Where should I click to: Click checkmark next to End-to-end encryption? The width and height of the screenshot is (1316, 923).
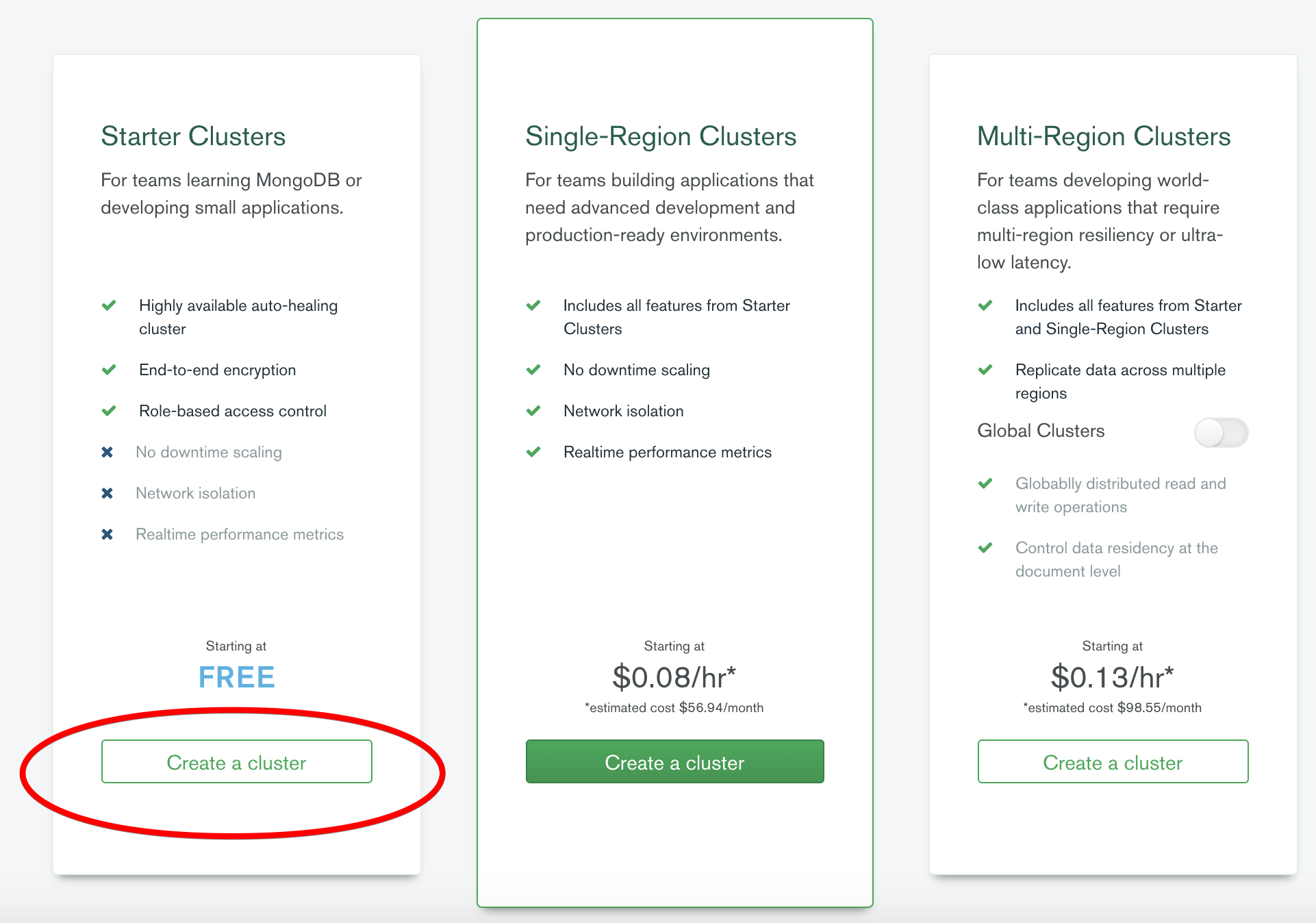109,370
